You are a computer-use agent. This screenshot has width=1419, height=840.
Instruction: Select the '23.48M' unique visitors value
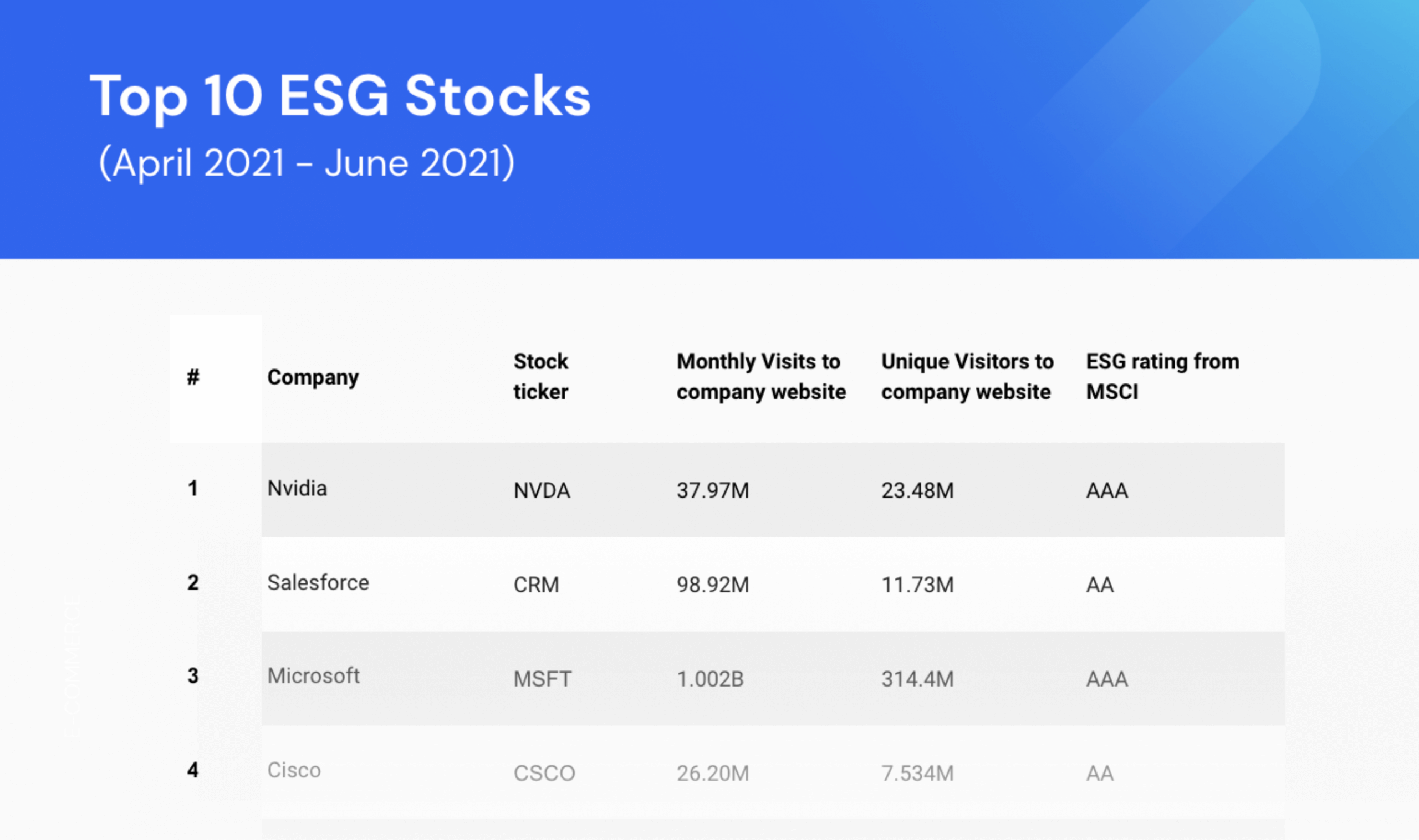917,490
